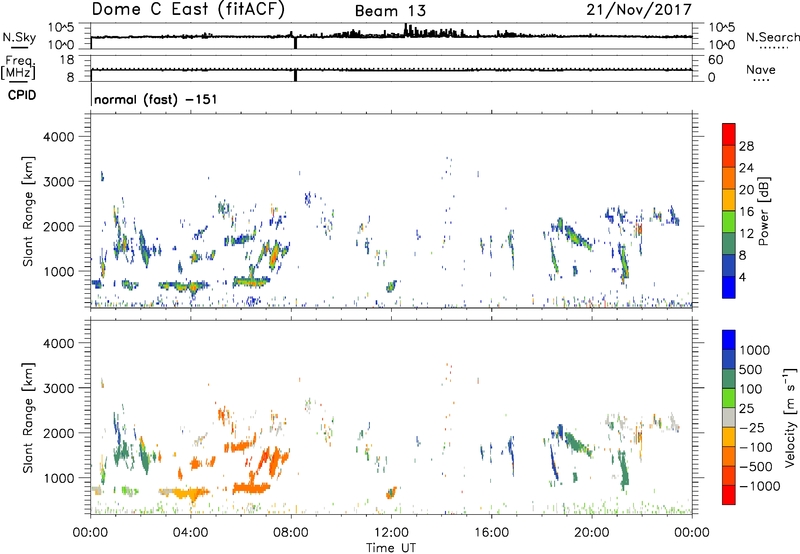This screenshot has width=800, height=554.
Task: Click the "4000" tick on the velocity panel
Action: [58, 343]
